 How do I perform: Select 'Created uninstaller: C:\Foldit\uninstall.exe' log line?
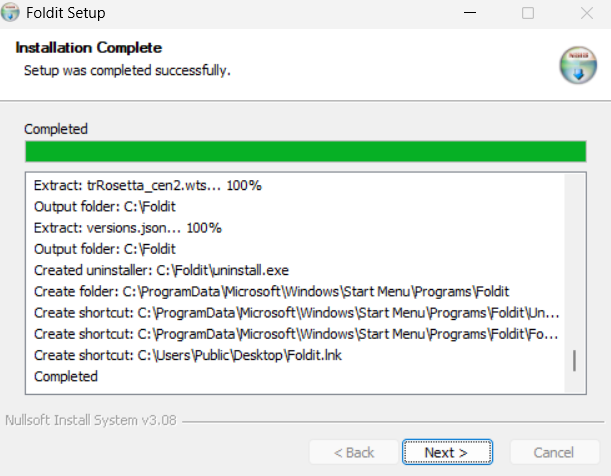tap(161, 270)
